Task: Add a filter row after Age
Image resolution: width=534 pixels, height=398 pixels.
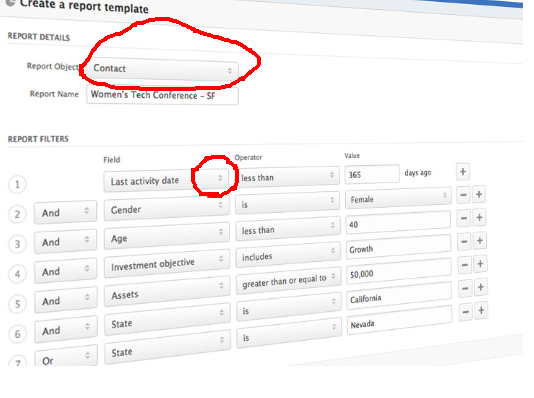Action: coord(480,218)
